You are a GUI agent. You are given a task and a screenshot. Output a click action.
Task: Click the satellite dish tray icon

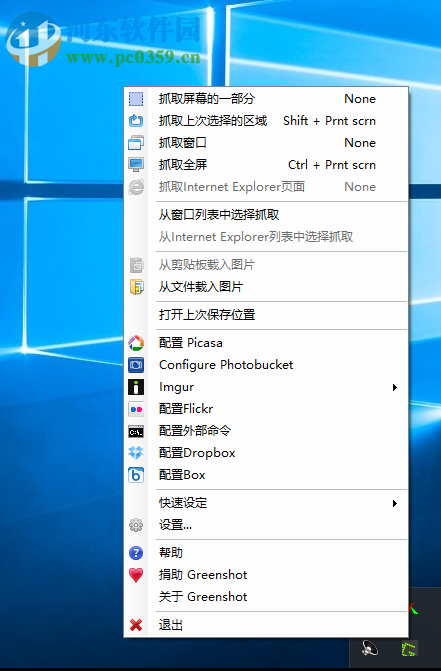[370, 648]
